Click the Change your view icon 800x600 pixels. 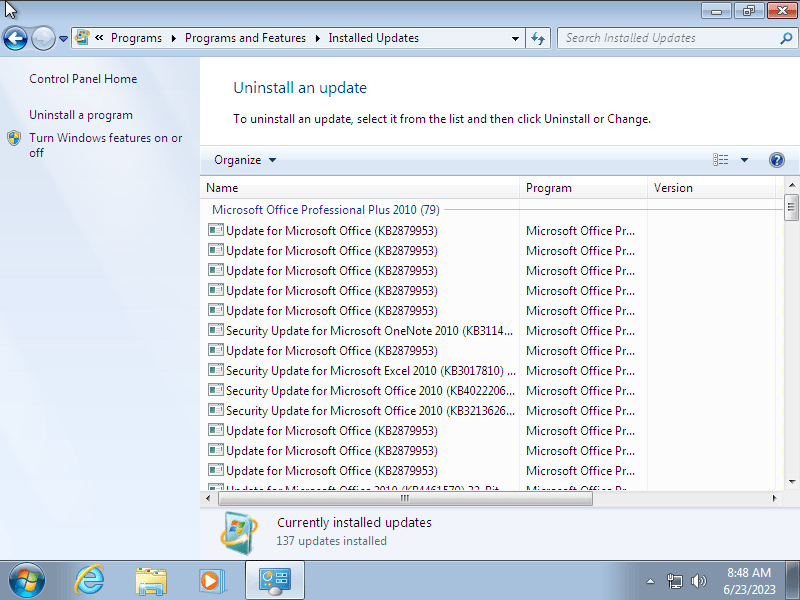point(720,160)
